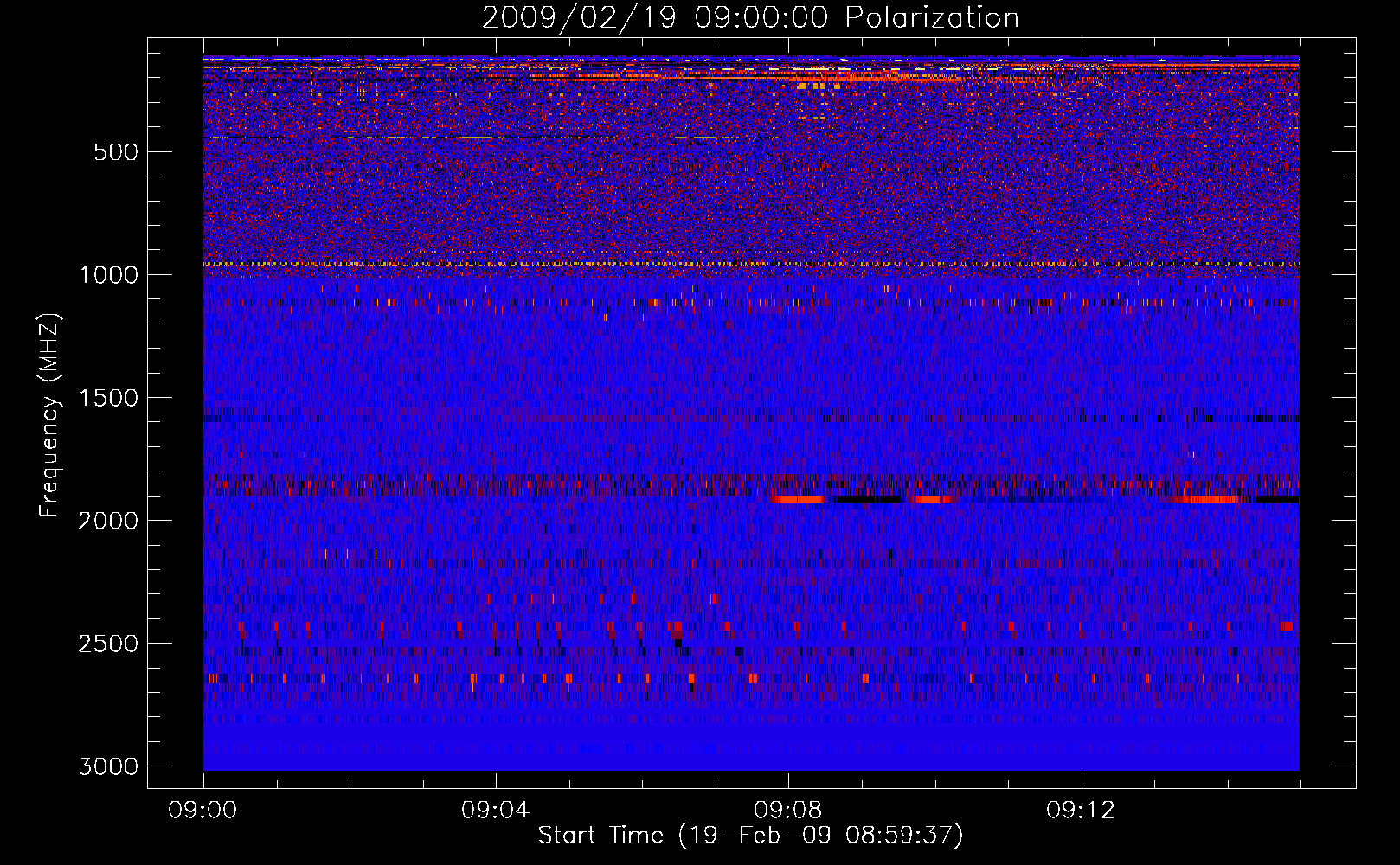This screenshot has width=1400, height=865.
Task: Click the 500 frequency tick label
Action: 117,152
